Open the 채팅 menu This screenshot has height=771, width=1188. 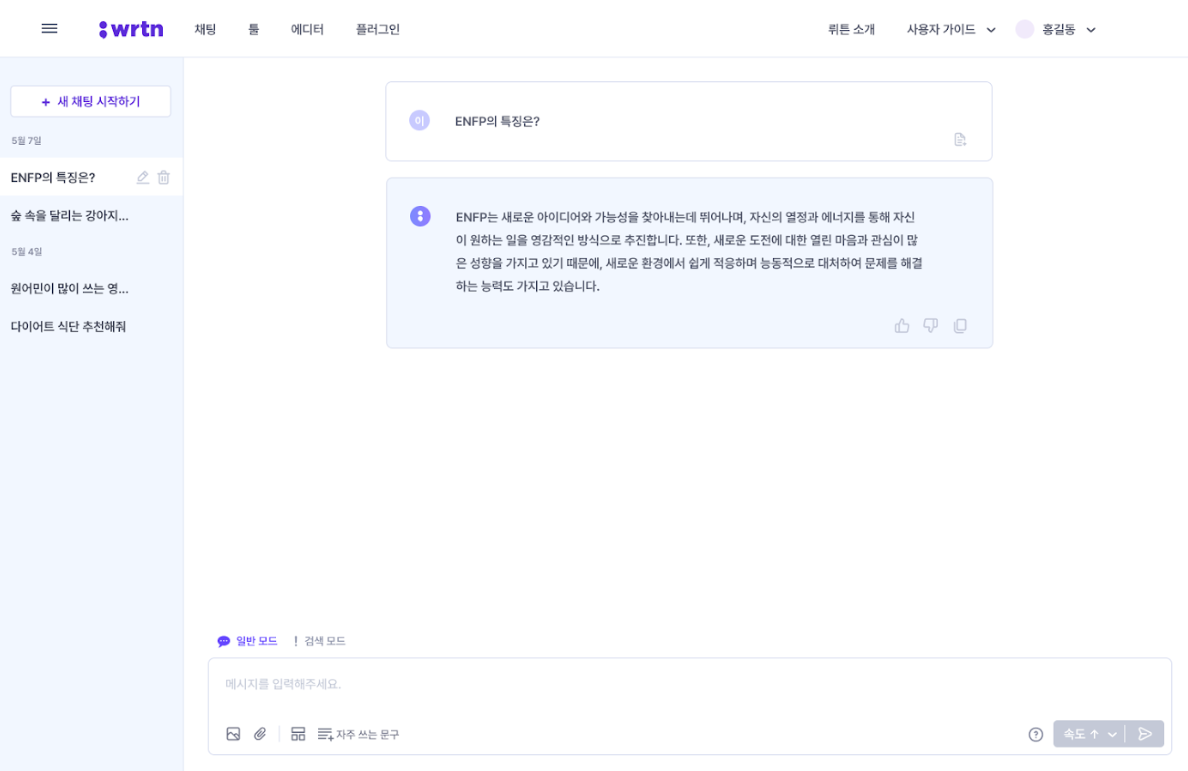[205, 30]
